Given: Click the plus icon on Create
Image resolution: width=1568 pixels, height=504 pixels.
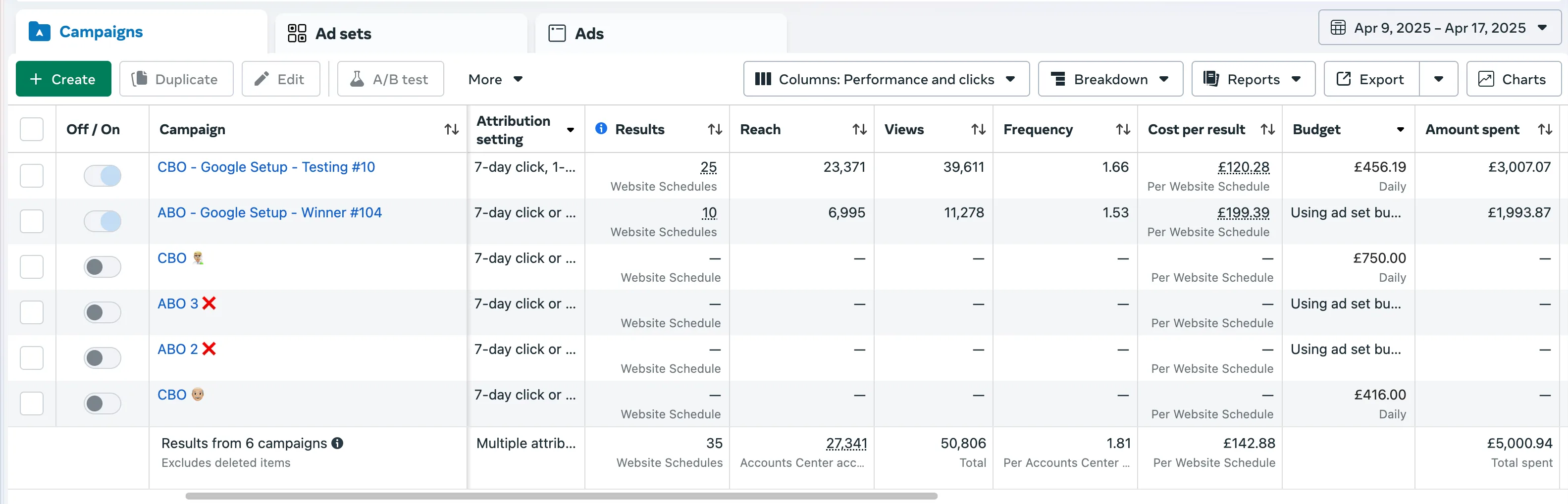Looking at the screenshot, I should [36, 79].
